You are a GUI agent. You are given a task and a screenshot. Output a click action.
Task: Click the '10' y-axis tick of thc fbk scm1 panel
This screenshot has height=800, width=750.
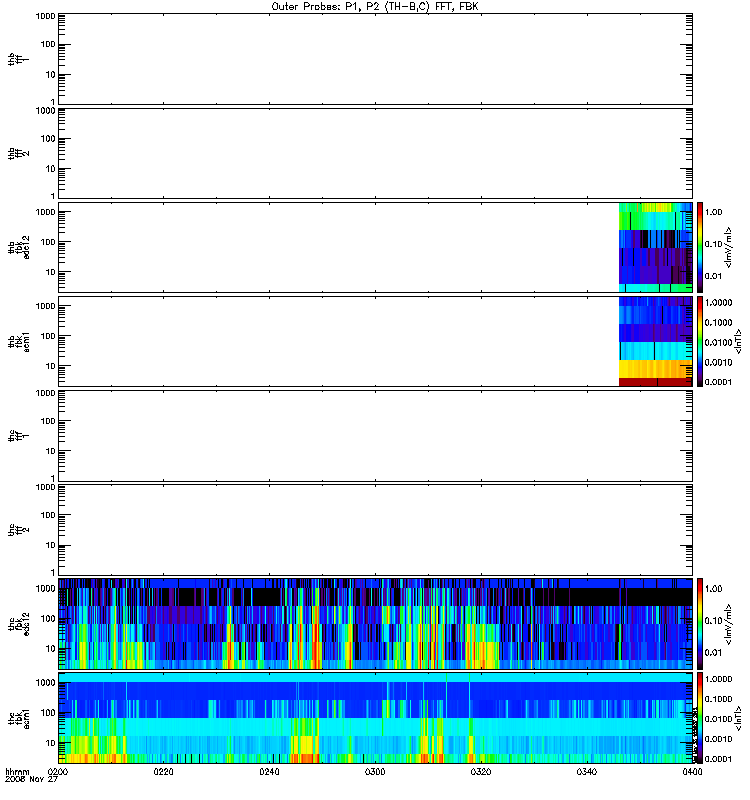(x=51, y=743)
